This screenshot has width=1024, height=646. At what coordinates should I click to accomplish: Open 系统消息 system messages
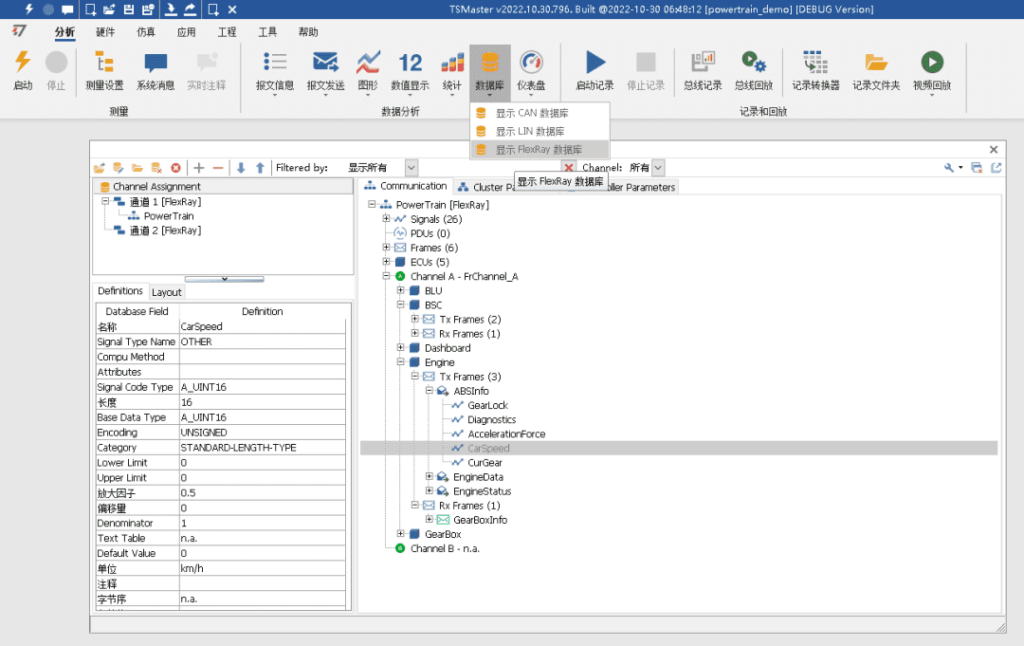click(155, 69)
